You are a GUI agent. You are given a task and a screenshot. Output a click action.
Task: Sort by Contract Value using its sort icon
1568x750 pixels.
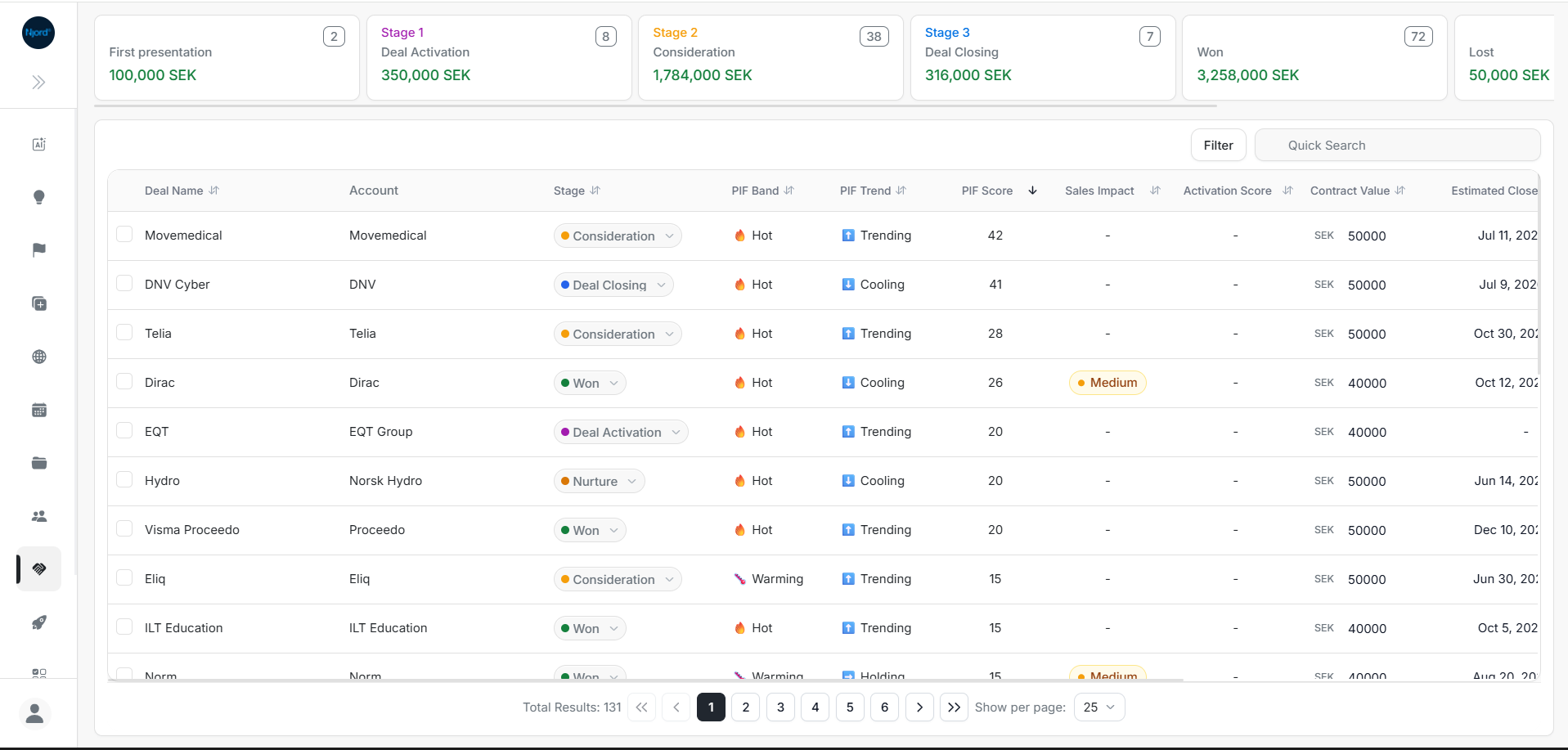pyautogui.click(x=1400, y=191)
